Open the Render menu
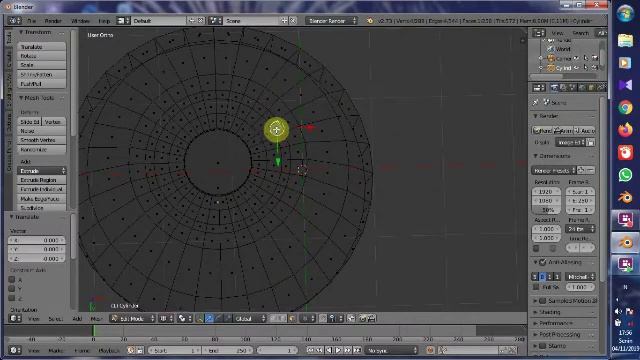The image size is (640, 360). (x=53, y=21)
